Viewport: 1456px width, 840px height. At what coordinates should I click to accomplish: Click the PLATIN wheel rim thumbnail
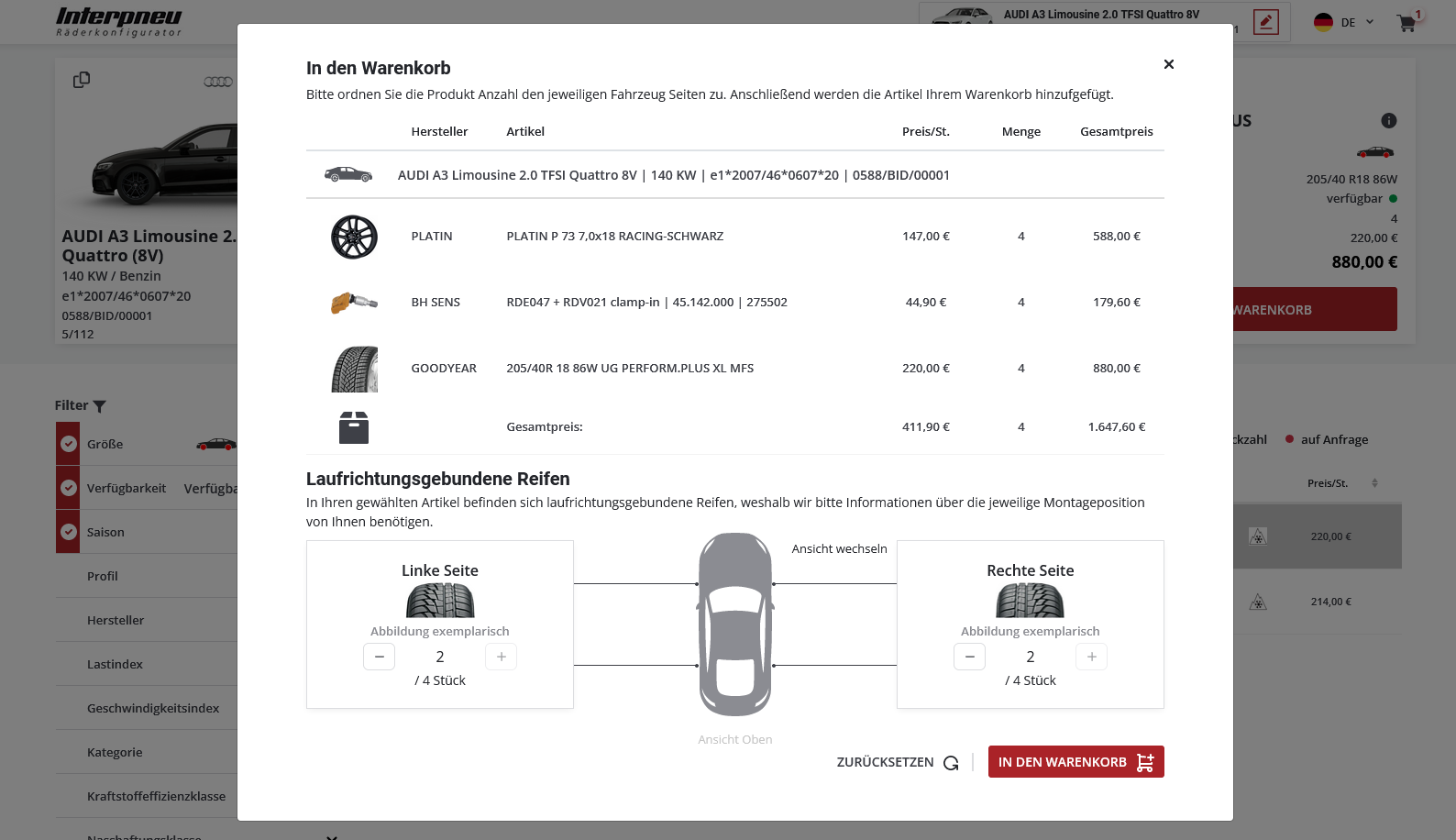(x=354, y=237)
